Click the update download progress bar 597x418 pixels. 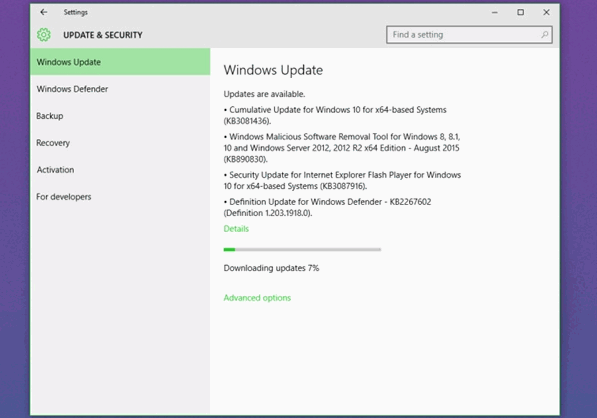302,250
